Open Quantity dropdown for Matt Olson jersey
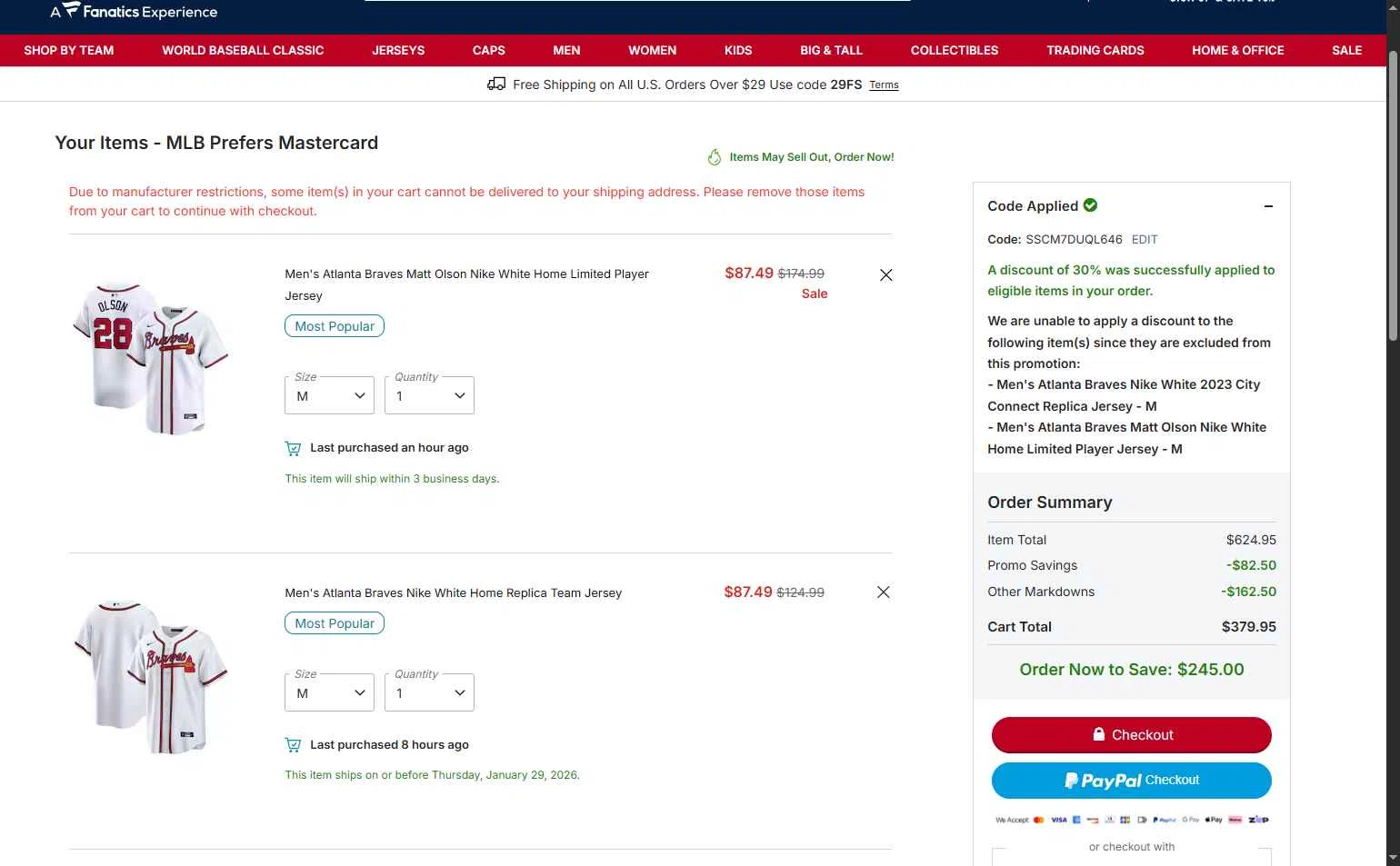The image size is (1400, 866). (429, 395)
